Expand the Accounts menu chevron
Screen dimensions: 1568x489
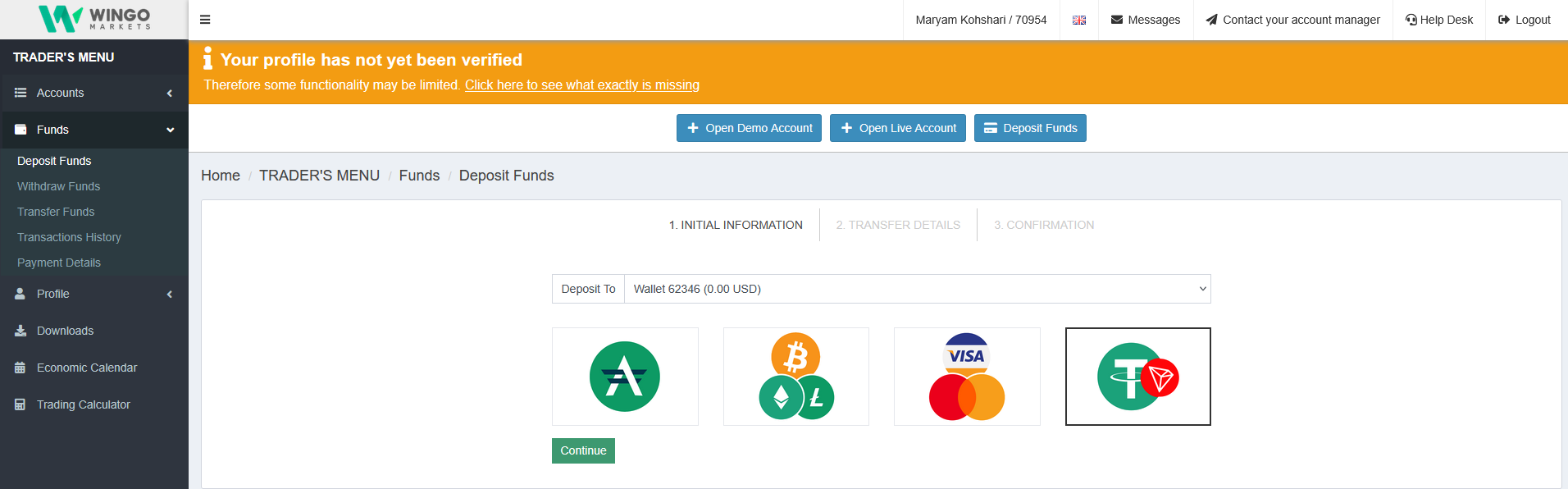[x=170, y=93]
